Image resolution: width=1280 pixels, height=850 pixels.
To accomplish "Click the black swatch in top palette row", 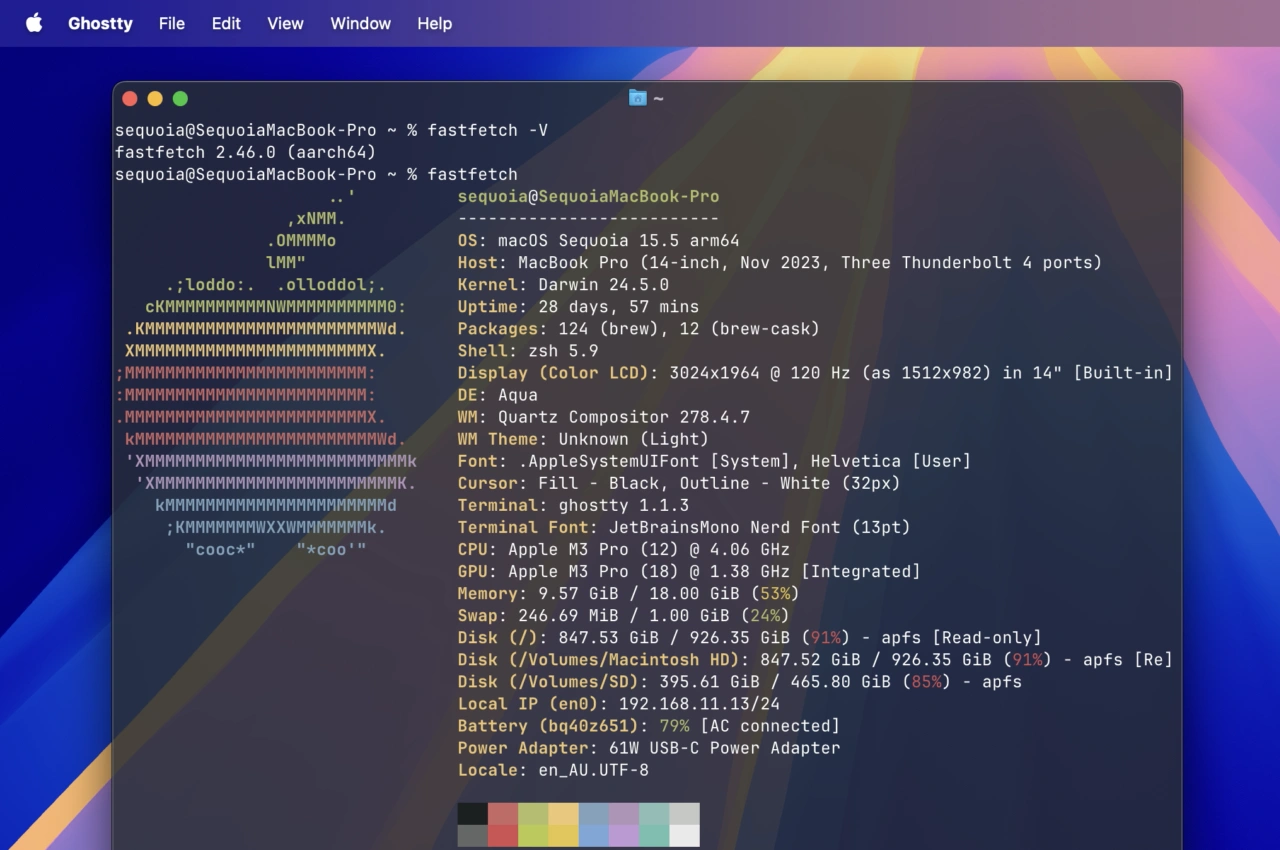I will tap(473, 813).
